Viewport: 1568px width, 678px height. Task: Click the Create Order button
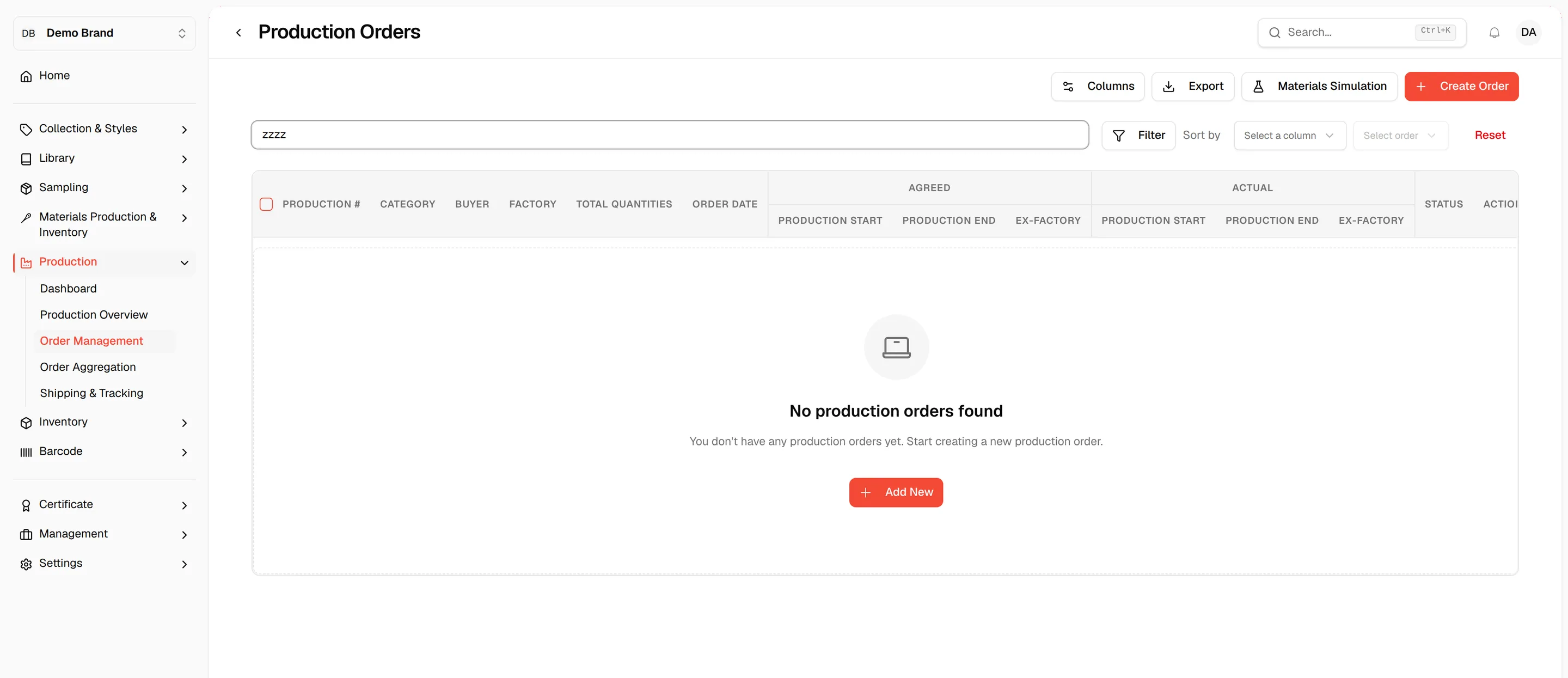(x=1461, y=87)
